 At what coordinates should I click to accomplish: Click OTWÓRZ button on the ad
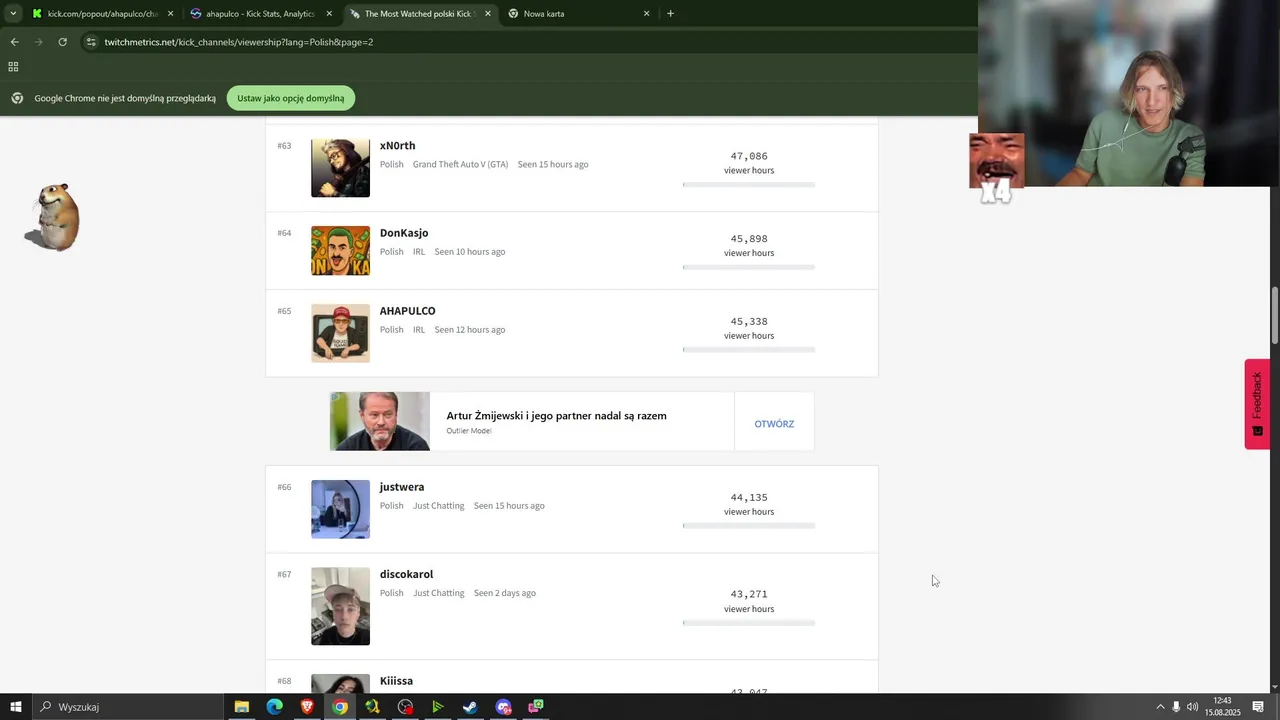click(x=774, y=424)
